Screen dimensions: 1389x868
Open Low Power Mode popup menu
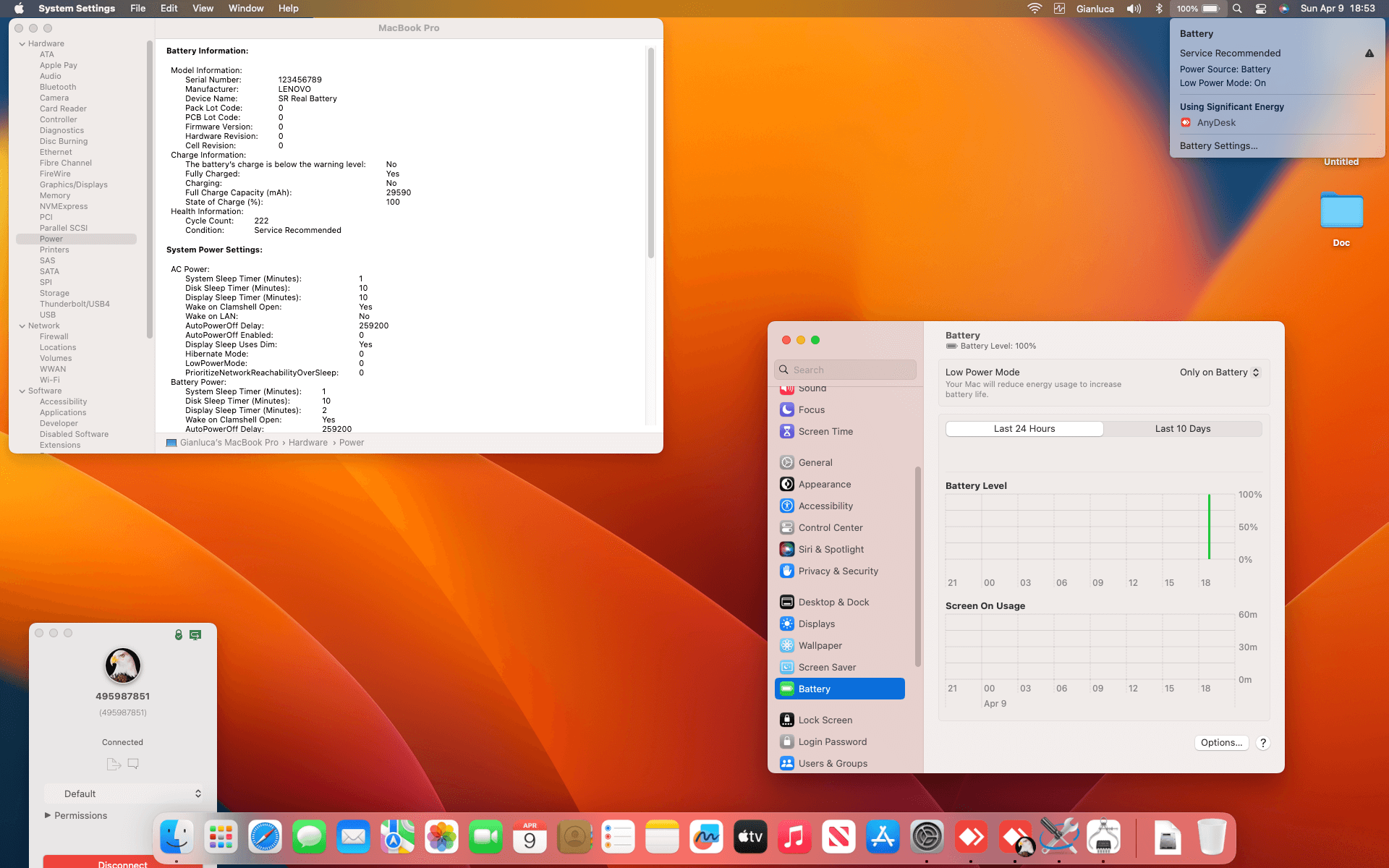pos(1220,373)
